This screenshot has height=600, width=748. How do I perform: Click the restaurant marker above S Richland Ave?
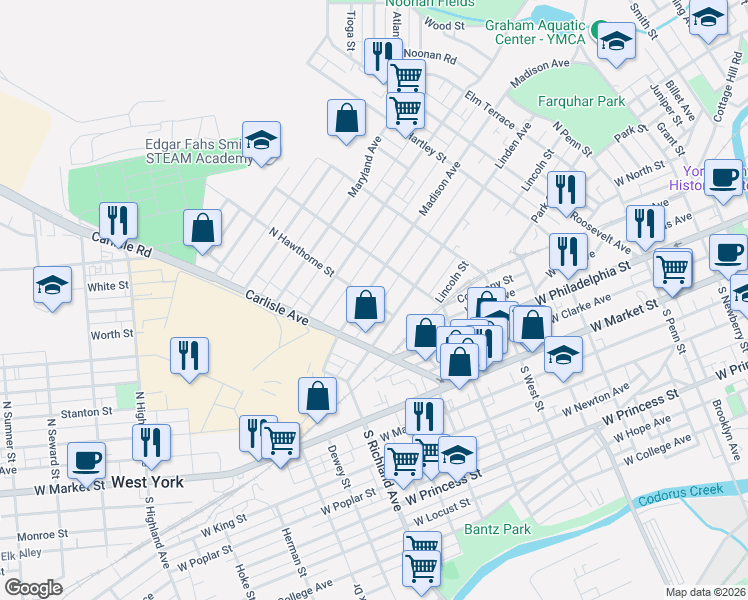[425, 417]
